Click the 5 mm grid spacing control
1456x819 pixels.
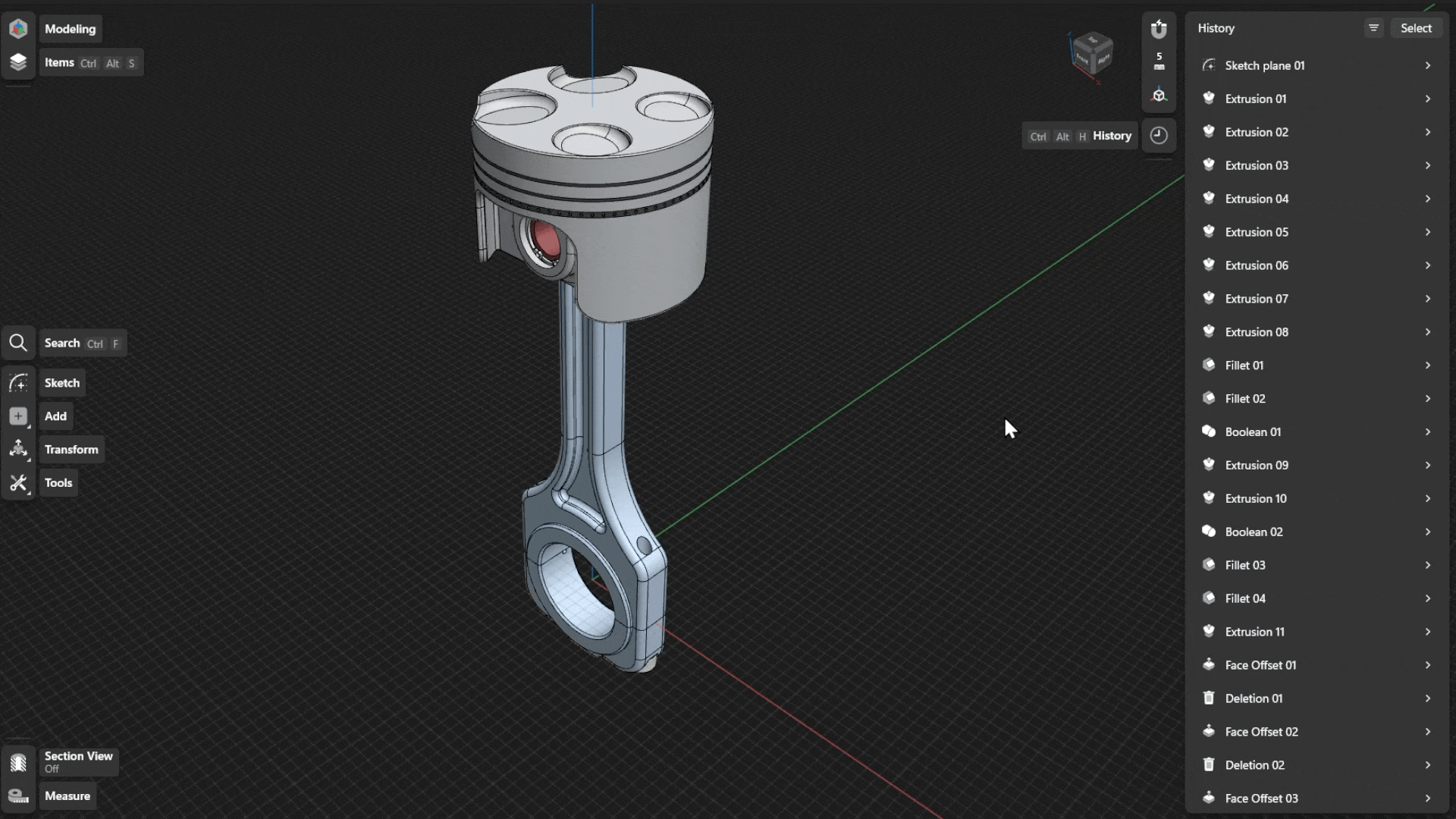point(1159,61)
